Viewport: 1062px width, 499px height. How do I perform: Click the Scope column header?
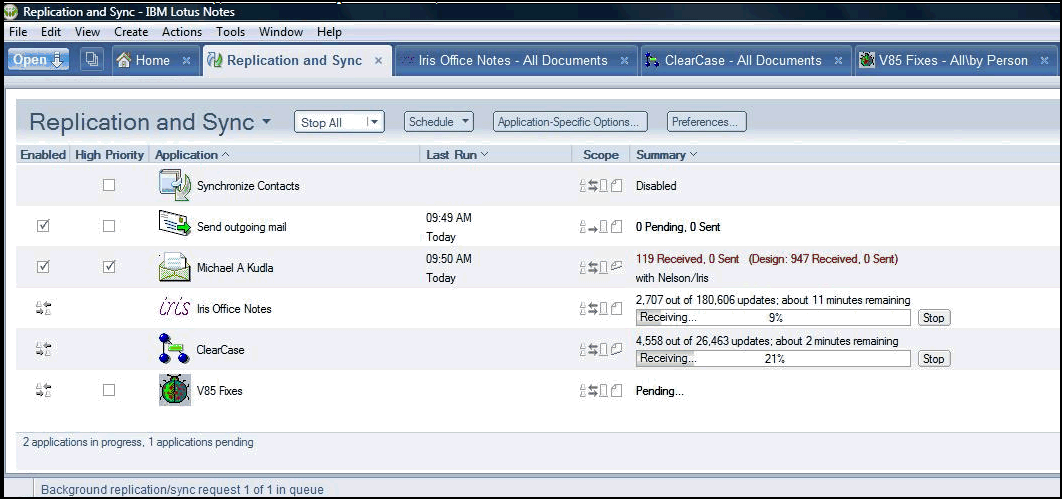coord(601,154)
